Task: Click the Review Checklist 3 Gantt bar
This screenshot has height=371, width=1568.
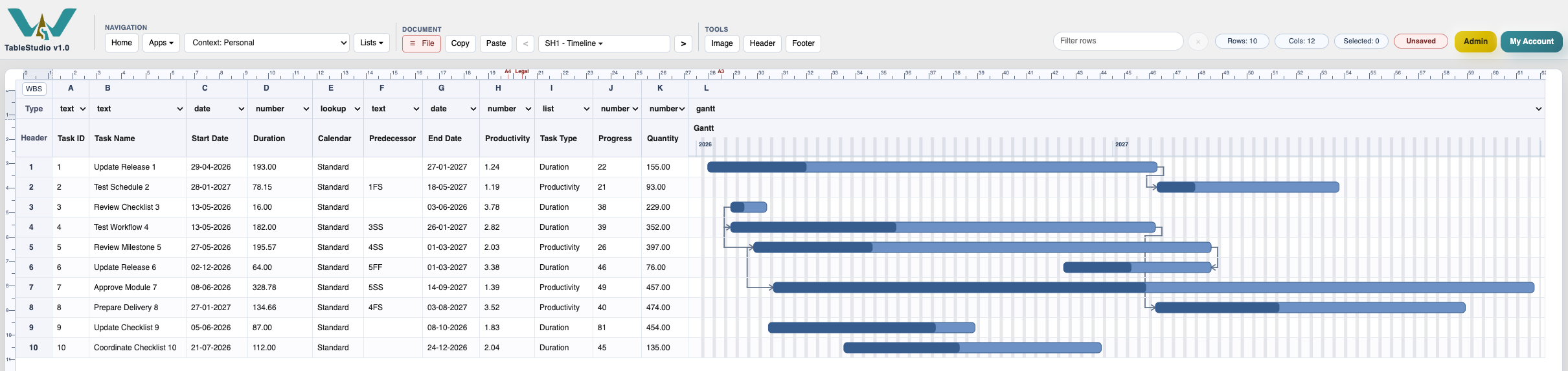Action: point(749,207)
